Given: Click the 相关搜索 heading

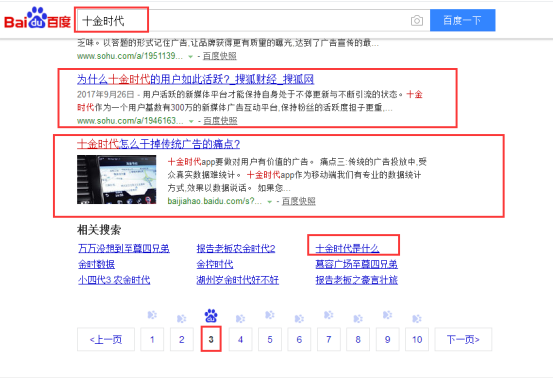Looking at the screenshot, I should point(99,230).
